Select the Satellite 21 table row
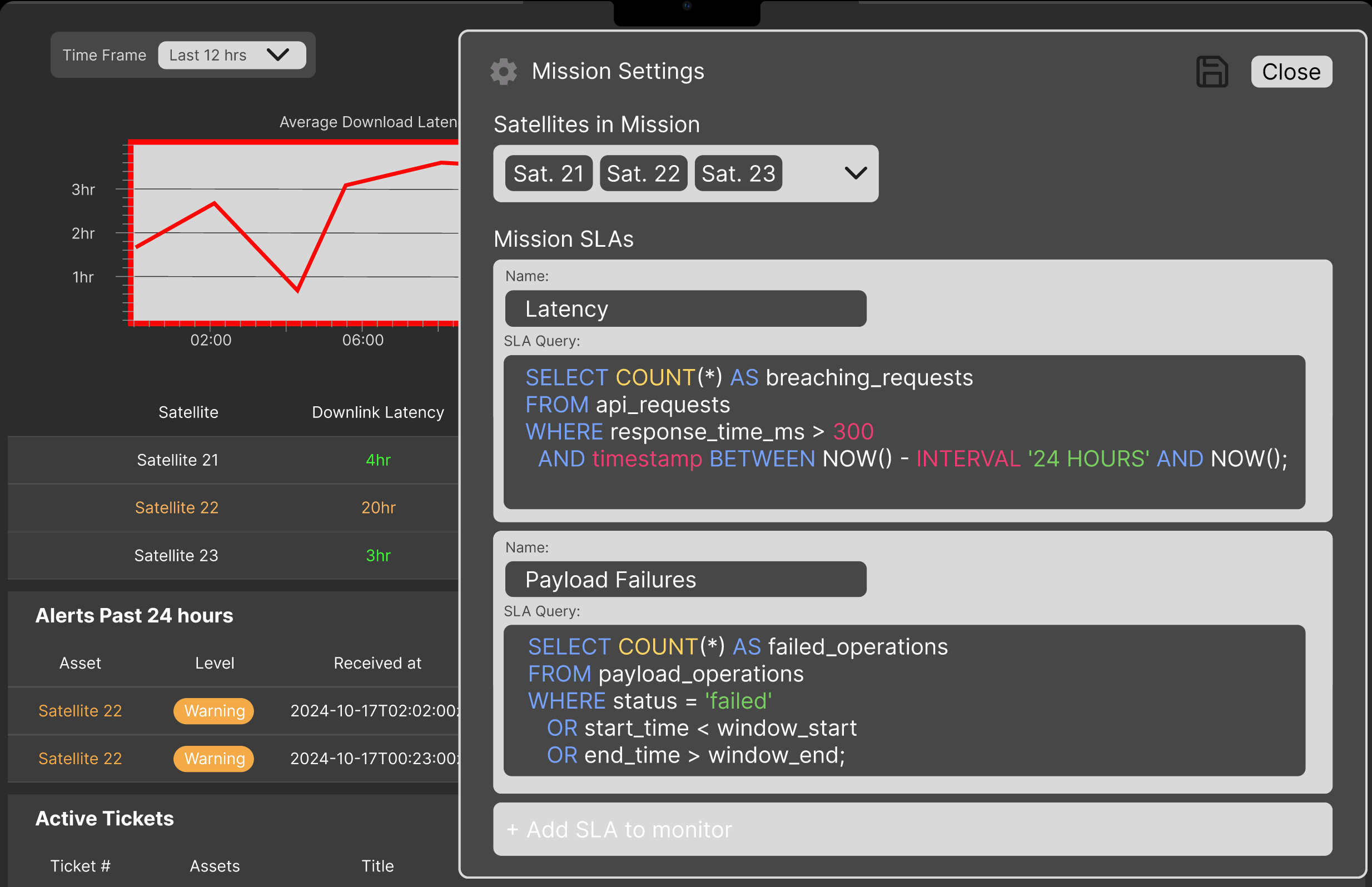This screenshot has height=887, width=1372. (177, 460)
